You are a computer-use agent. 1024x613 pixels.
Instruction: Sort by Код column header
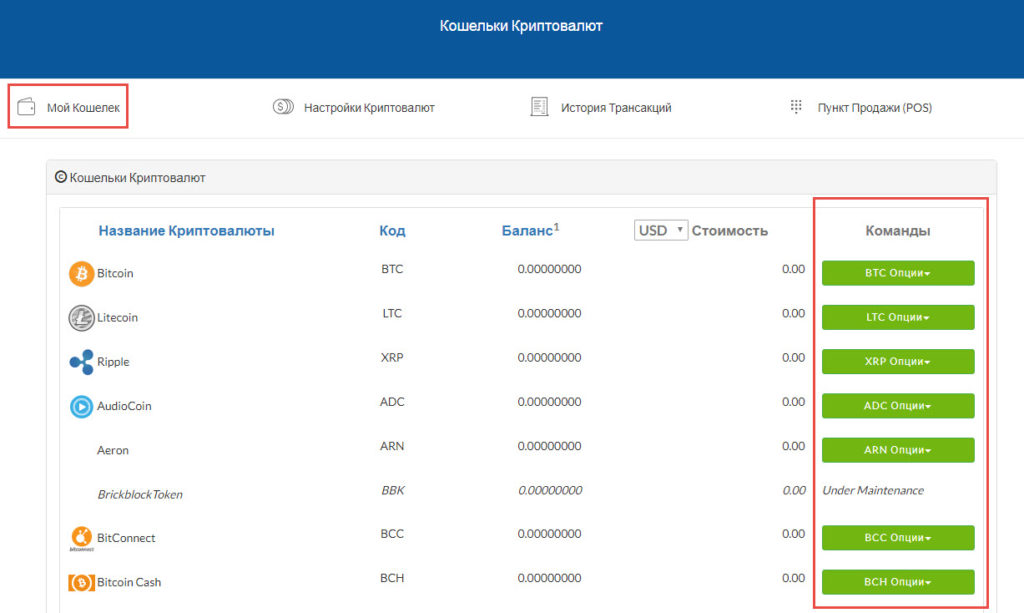coord(392,230)
